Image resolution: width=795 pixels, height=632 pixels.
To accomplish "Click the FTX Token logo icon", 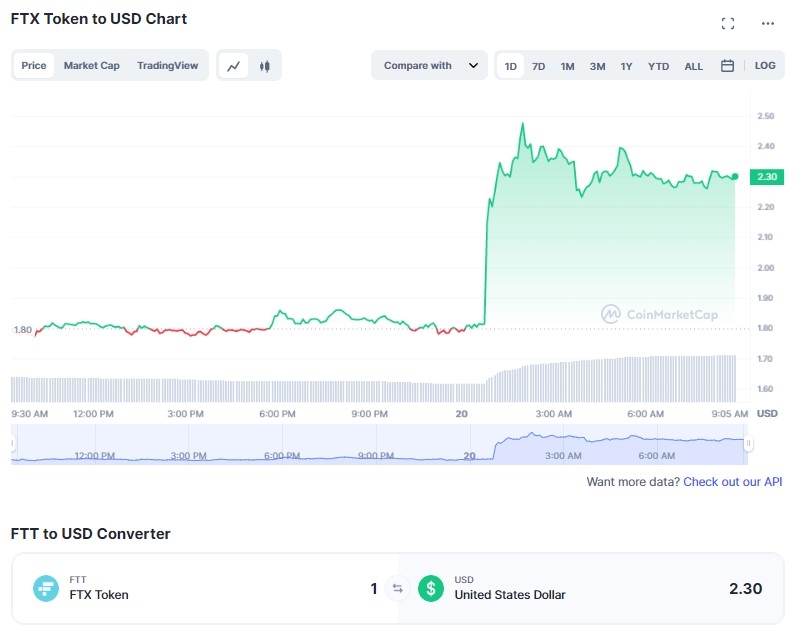I will point(46,588).
